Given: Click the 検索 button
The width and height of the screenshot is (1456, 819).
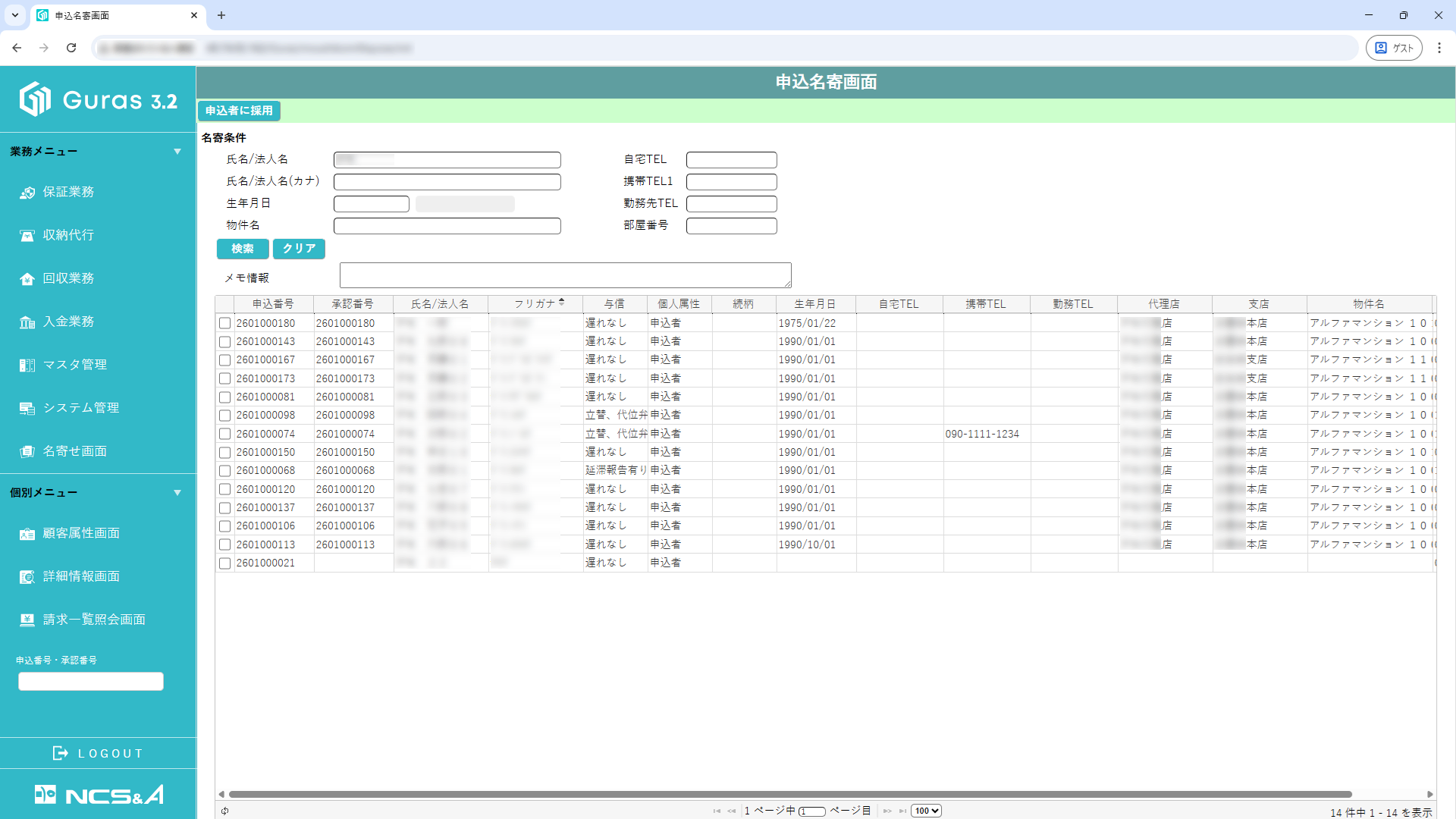Looking at the screenshot, I should coord(243,249).
